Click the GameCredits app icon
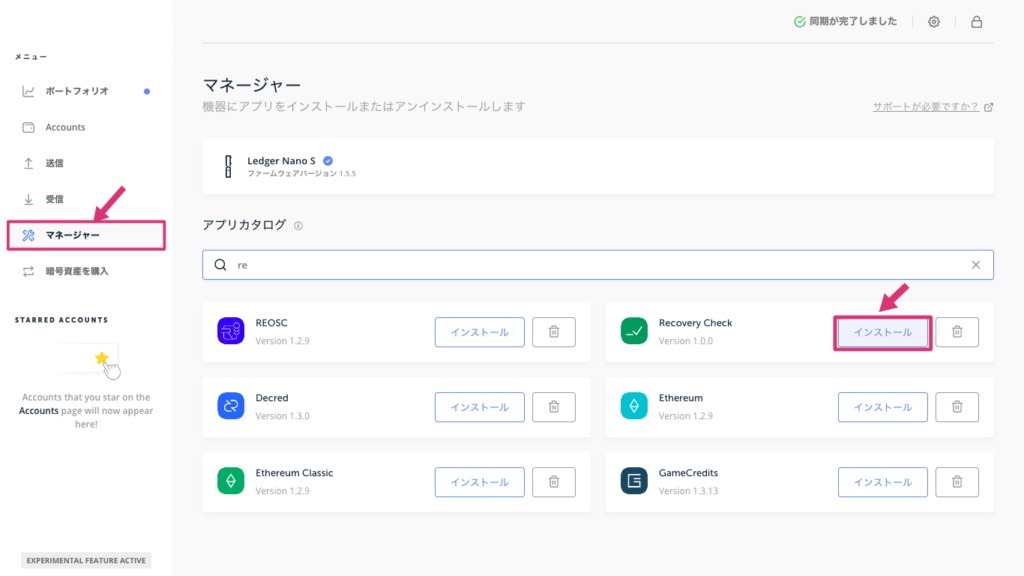This screenshot has width=1024, height=576. coord(634,481)
